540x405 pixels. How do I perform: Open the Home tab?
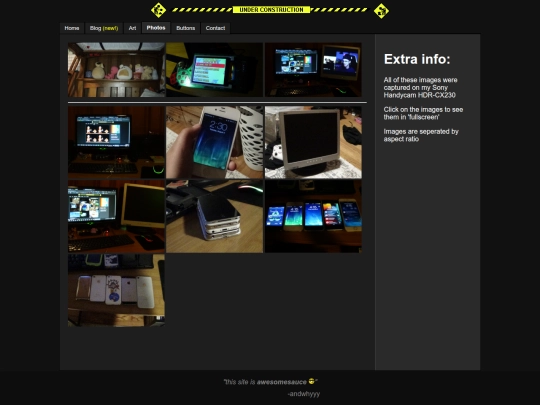pyautogui.click(x=72, y=28)
